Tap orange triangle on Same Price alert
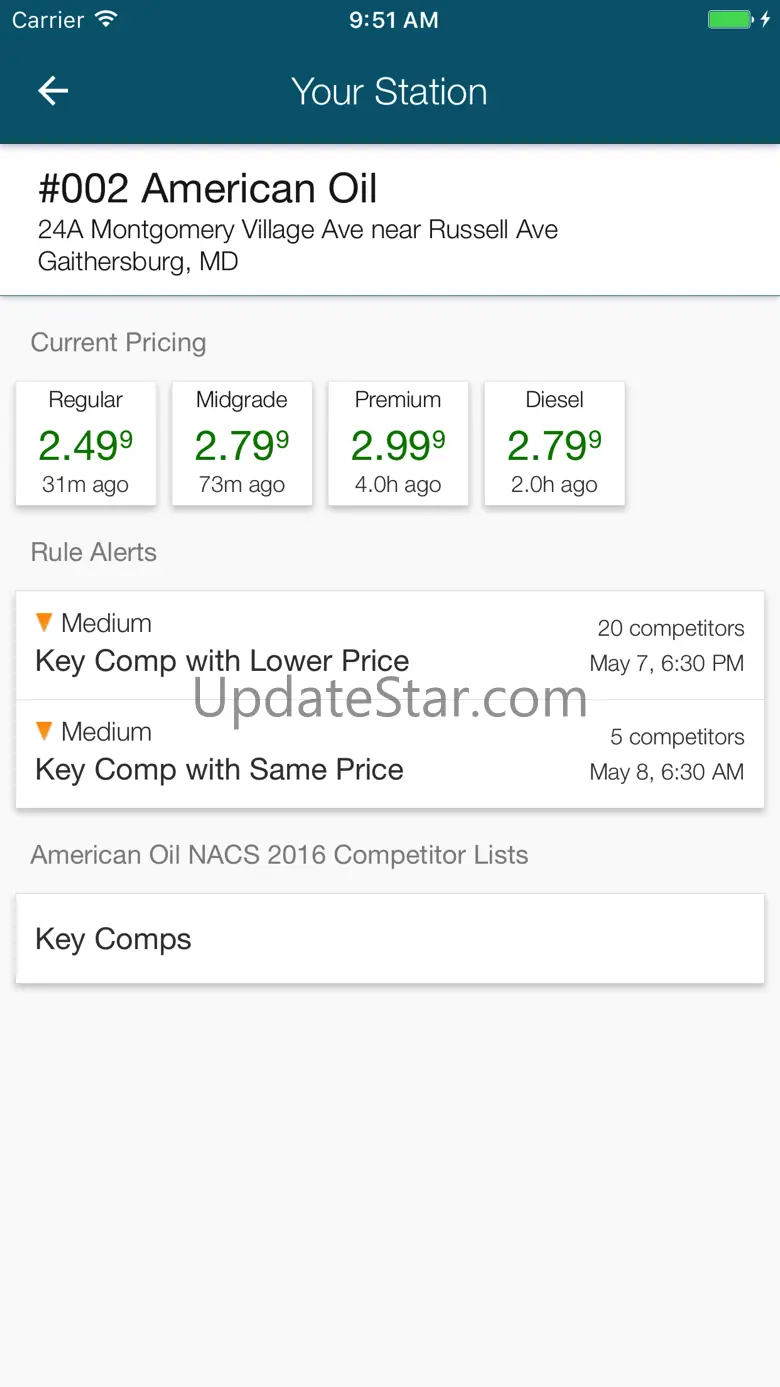The height and width of the screenshot is (1387, 780). click(44, 732)
